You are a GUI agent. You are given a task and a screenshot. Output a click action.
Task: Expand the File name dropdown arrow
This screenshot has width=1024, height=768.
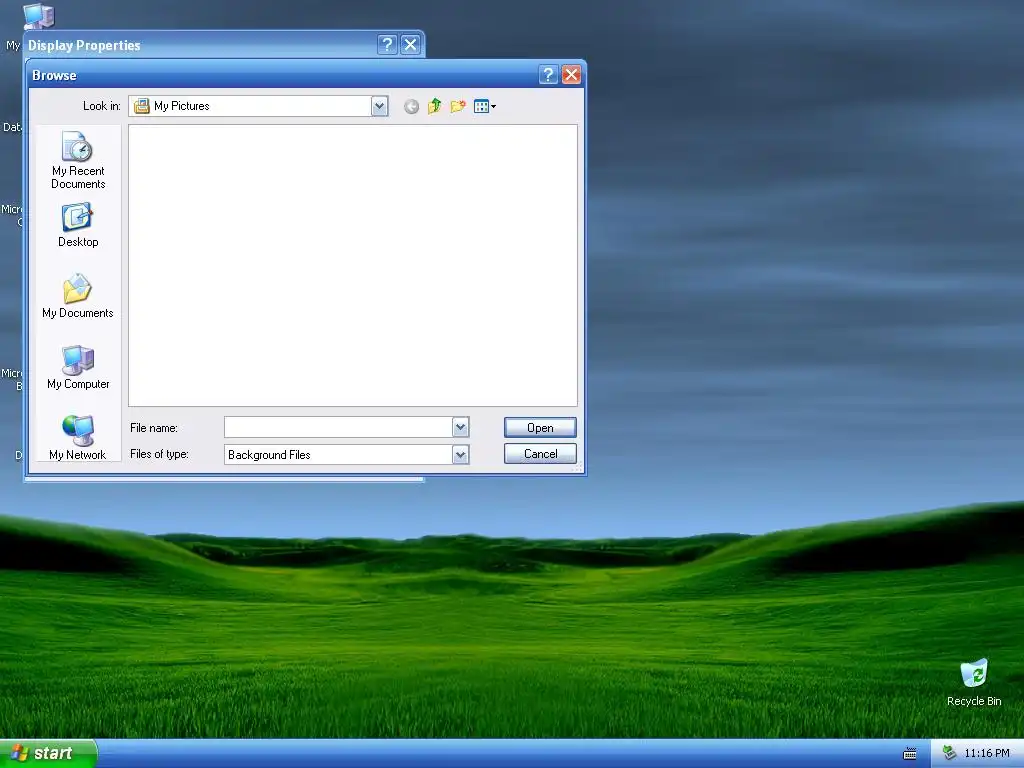460,428
